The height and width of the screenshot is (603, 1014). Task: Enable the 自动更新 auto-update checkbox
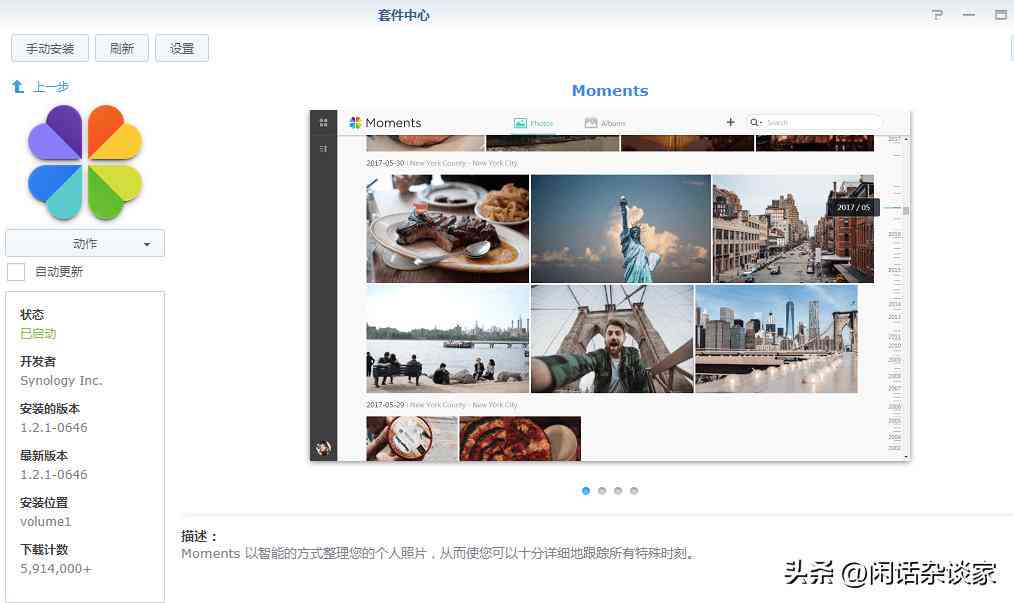tap(16, 272)
